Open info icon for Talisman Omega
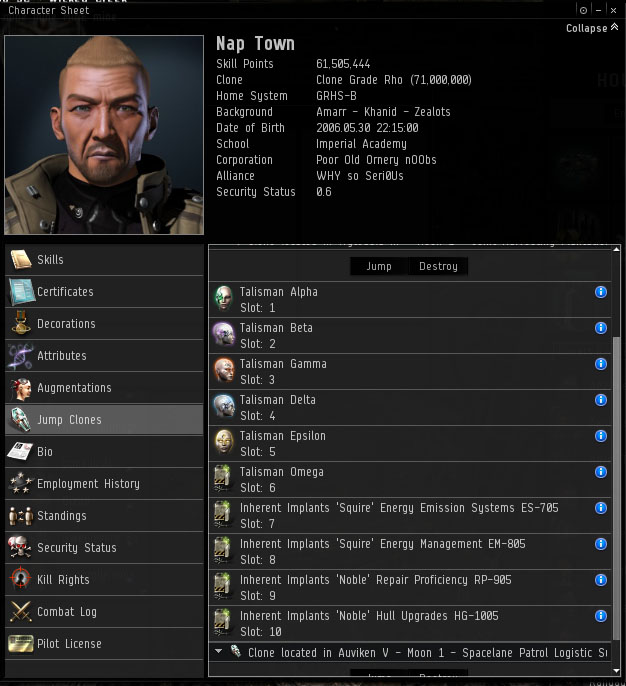This screenshot has height=686, width=626. (x=601, y=472)
